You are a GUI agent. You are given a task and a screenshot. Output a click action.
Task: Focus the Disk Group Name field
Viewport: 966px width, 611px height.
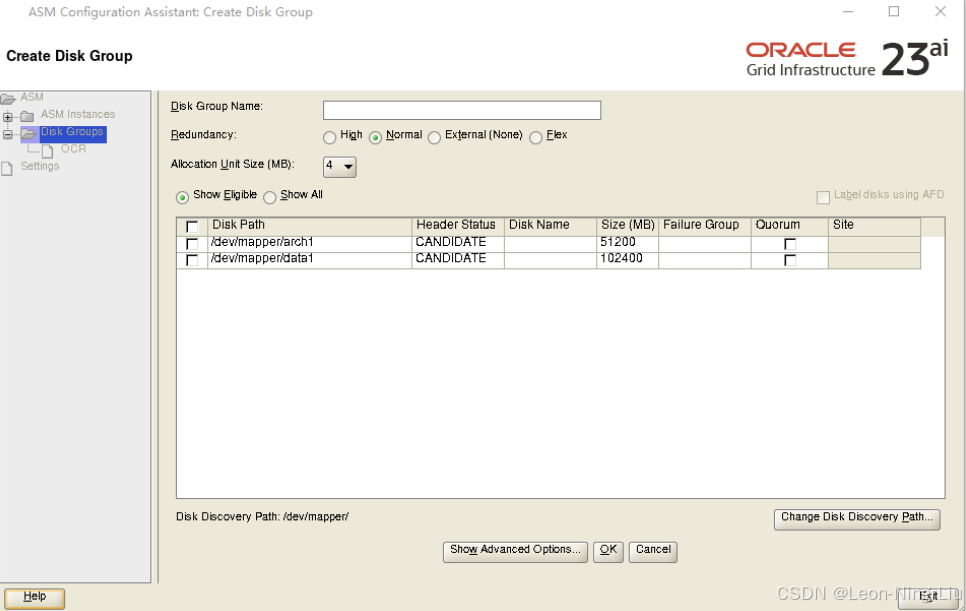pos(461,110)
